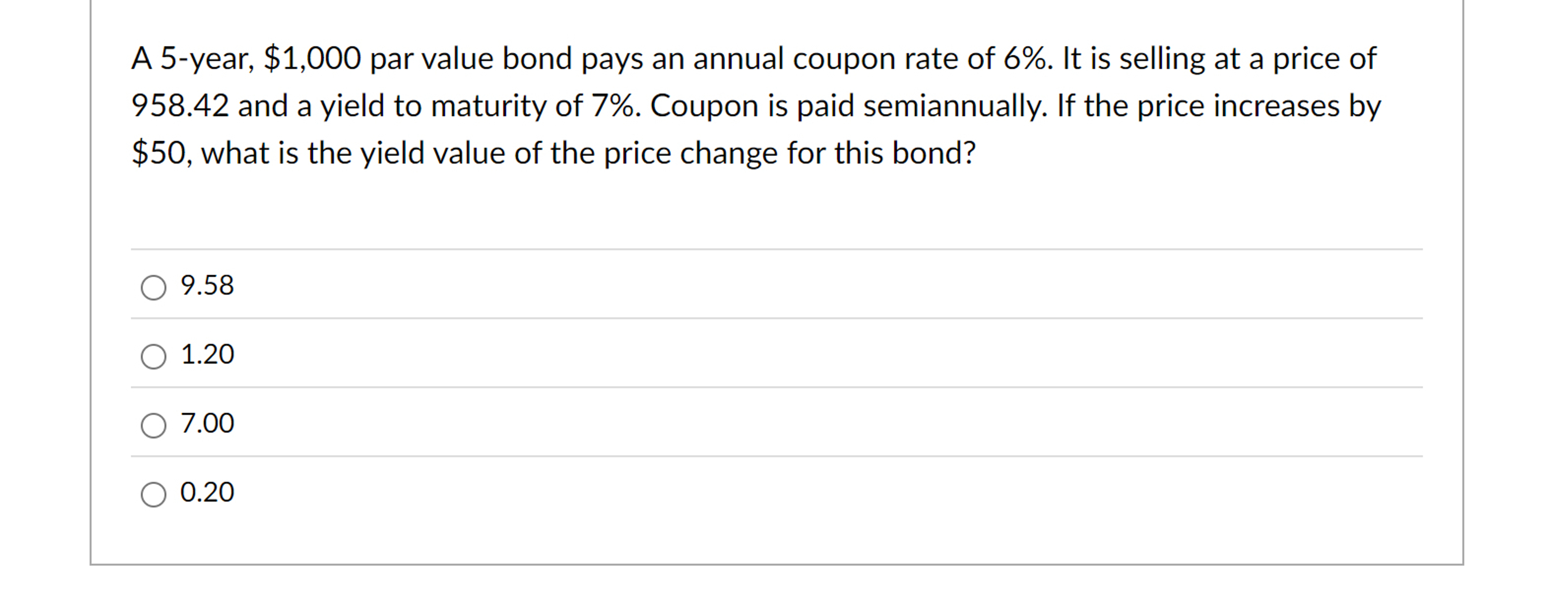Click the answer label text 0.20
Viewport: 1568px width, 589px height.
click(x=207, y=493)
